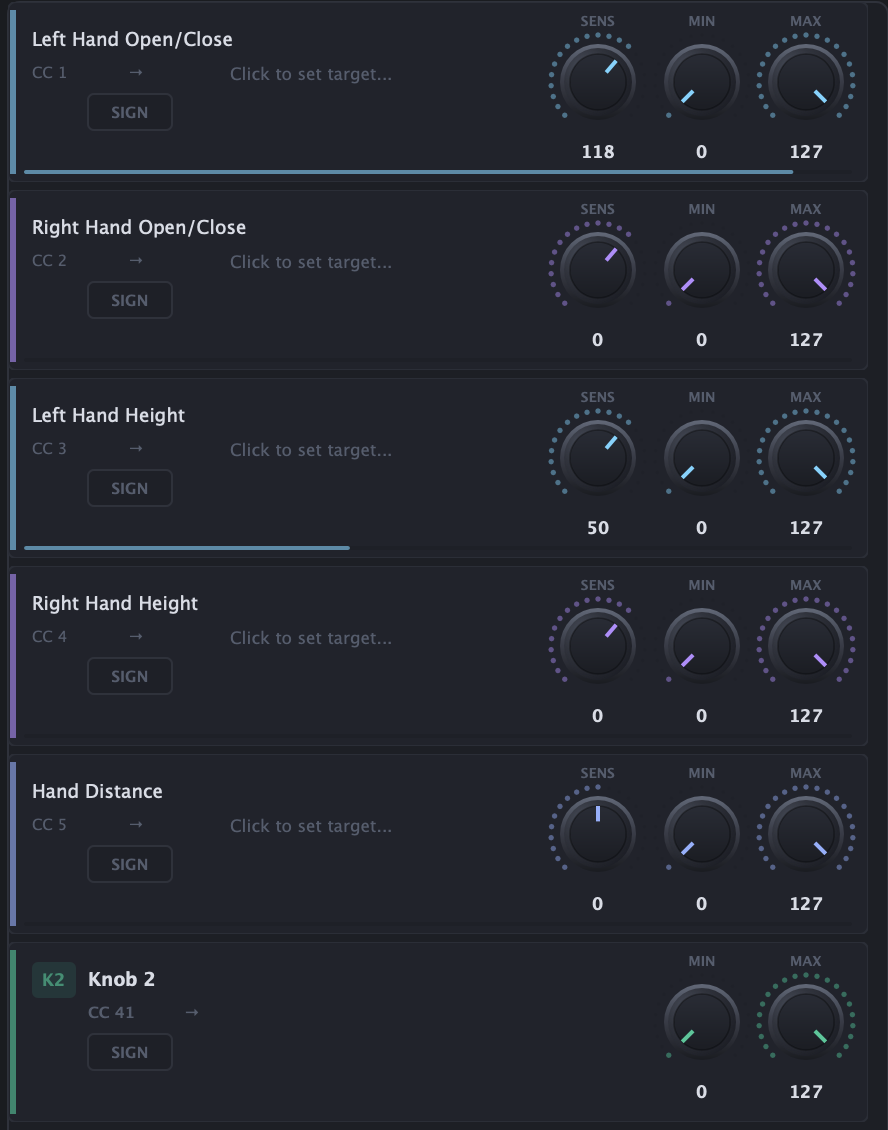Click the MAX knob for Left Hand Height
The height and width of the screenshot is (1130, 888).
click(x=805, y=458)
